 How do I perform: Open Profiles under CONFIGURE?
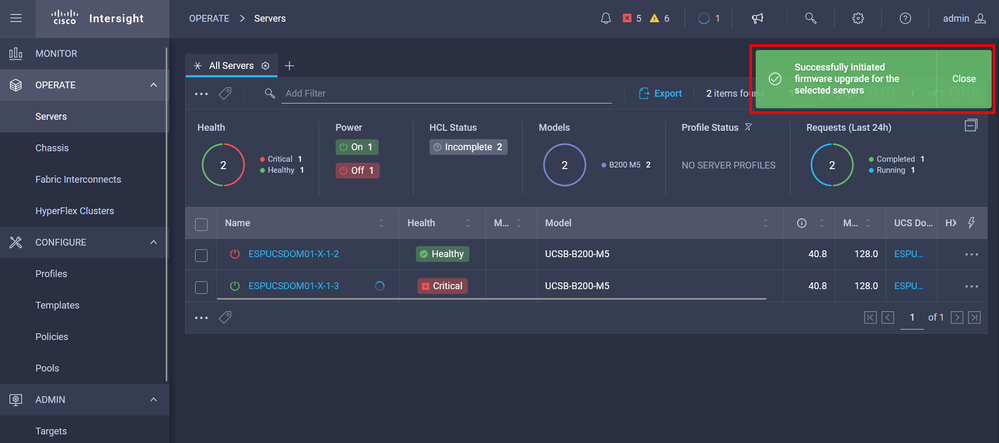(x=51, y=274)
